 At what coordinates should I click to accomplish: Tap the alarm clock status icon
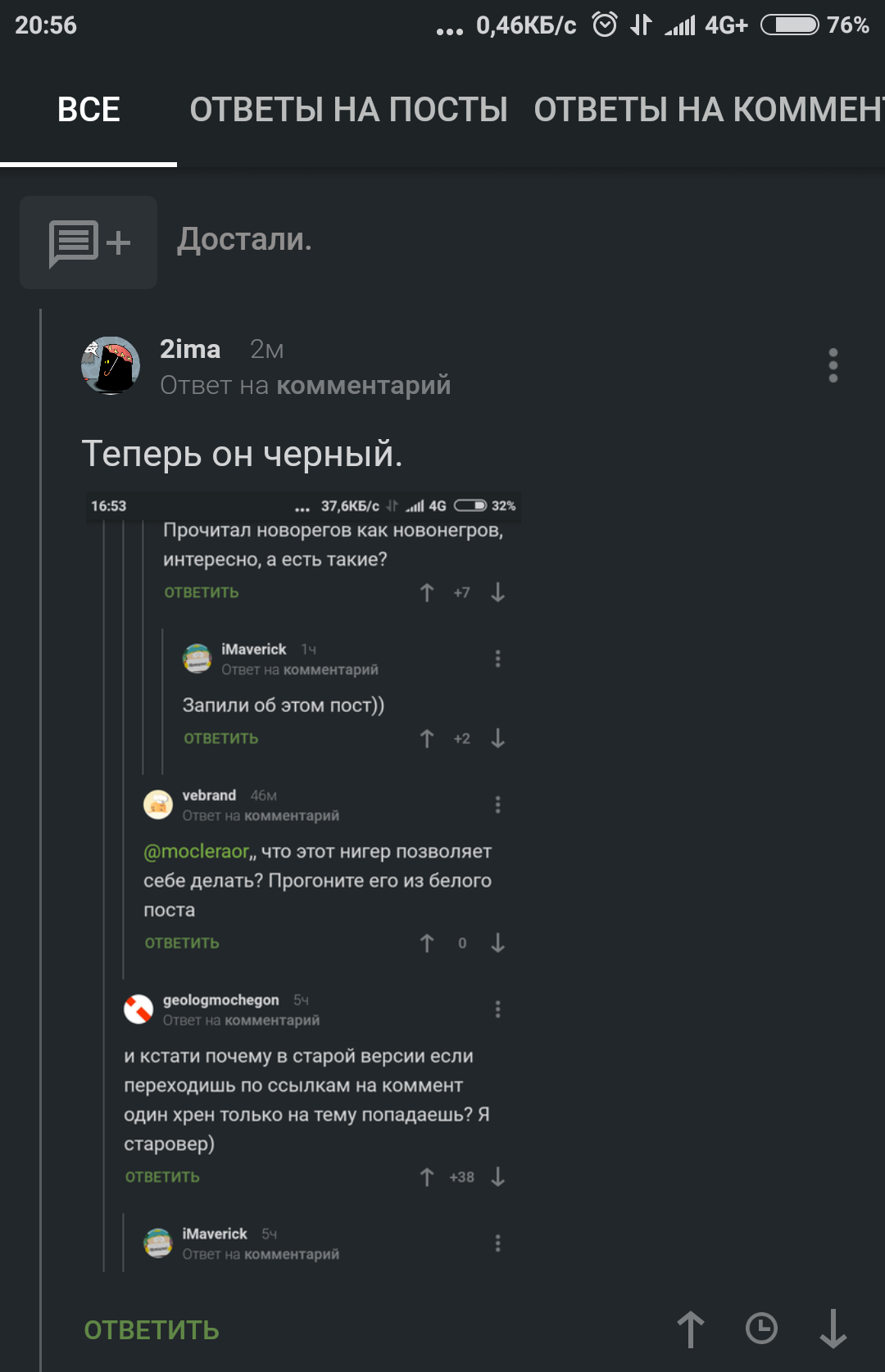tap(605, 25)
